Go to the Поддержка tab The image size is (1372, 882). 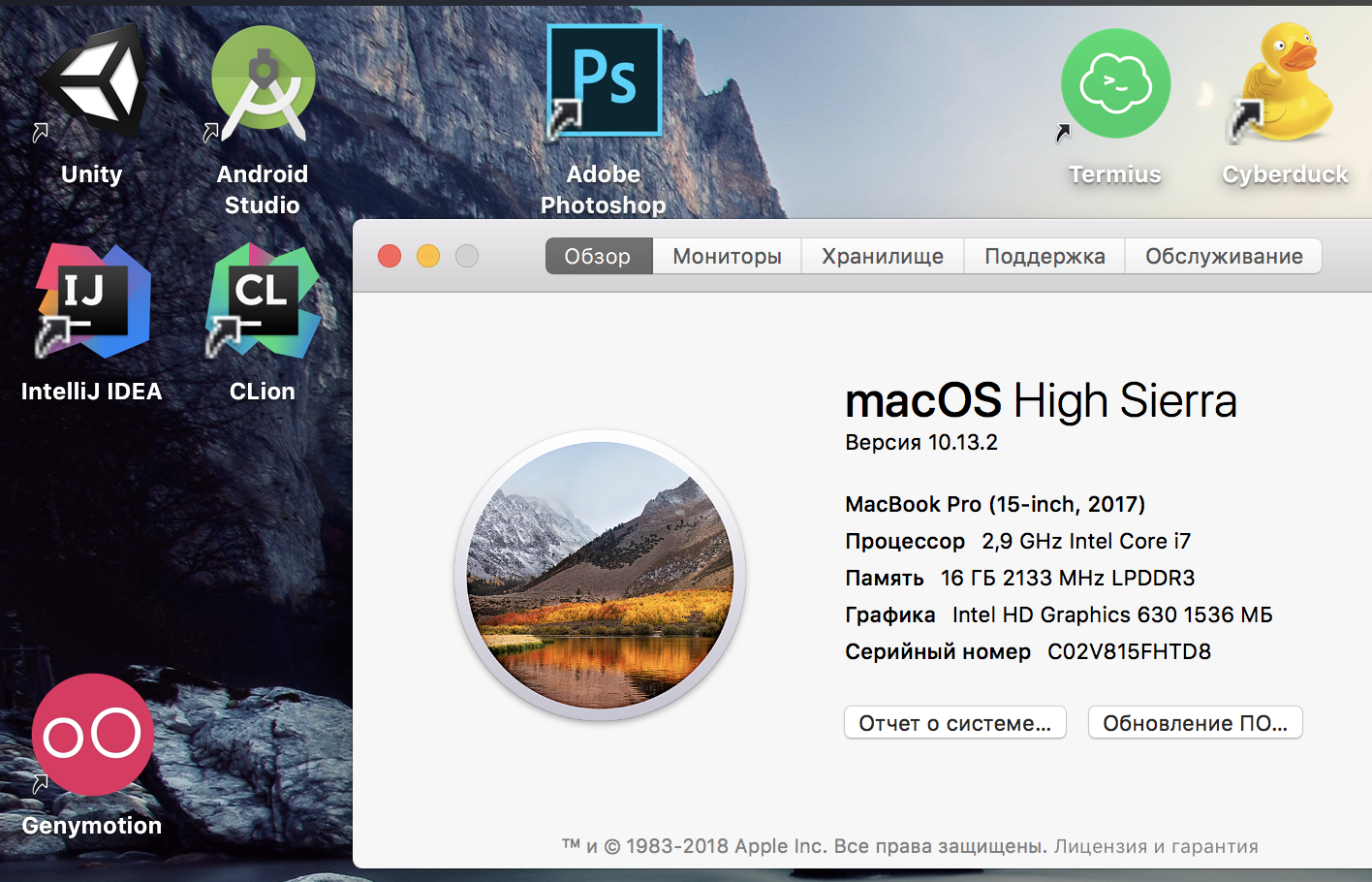[x=1045, y=256]
